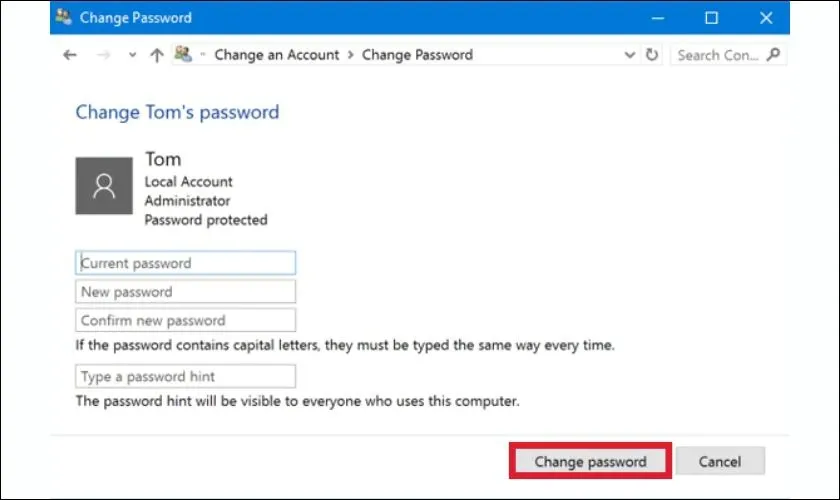840x500 pixels.
Task: Select "Change Password" breadcrumb item
Action: click(x=417, y=55)
